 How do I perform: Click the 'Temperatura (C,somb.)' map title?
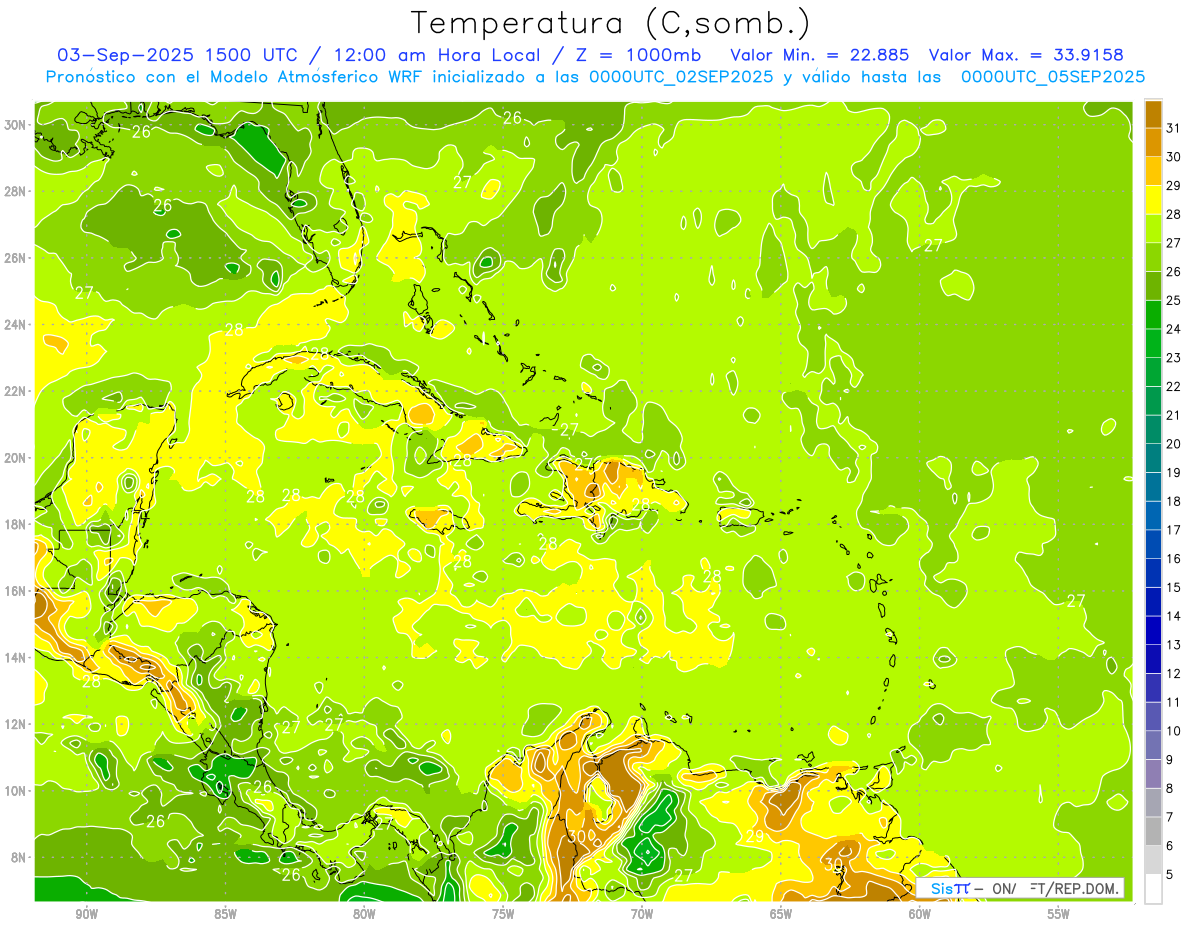611,23
